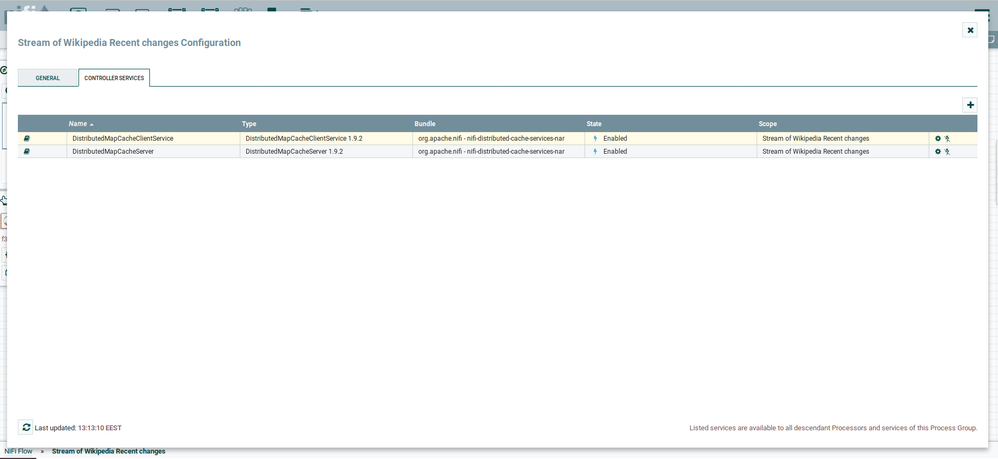Sort table by the Type column header

coord(326,124)
